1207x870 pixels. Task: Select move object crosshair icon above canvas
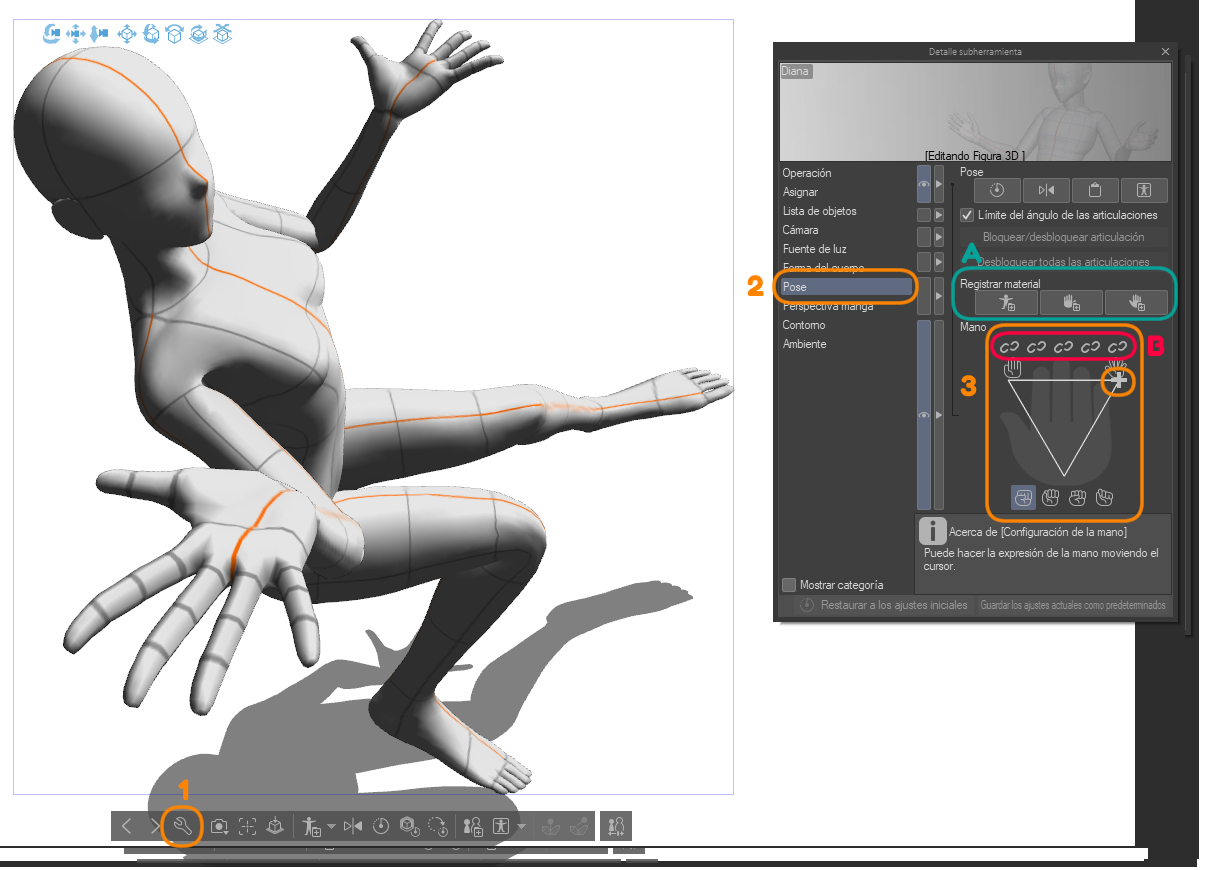127,34
